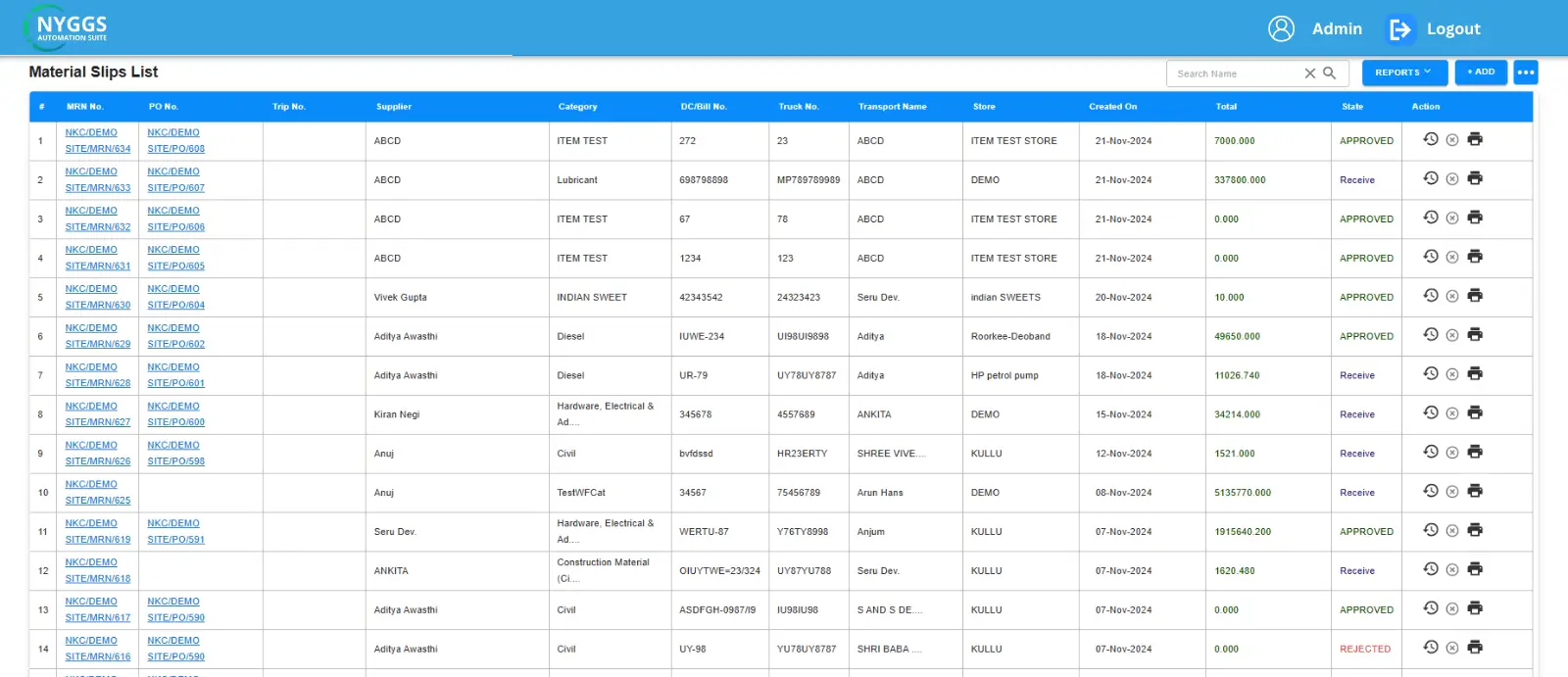The image size is (1568, 677).
Task: Print the MRN/625 TestWFCat slip
Action: (x=1475, y=491)
